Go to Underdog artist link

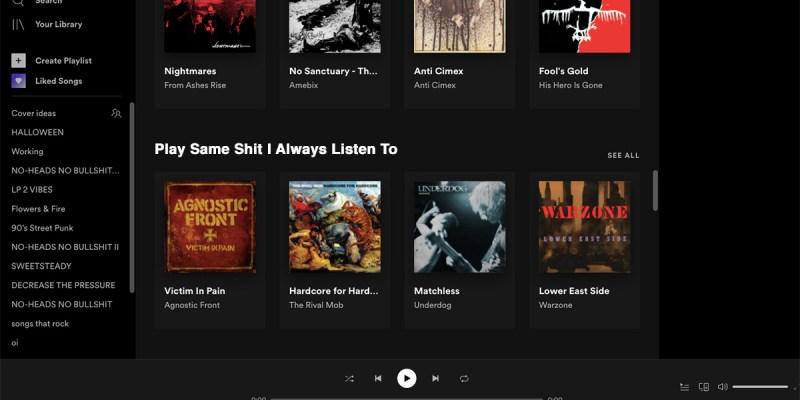click(433, 305)
